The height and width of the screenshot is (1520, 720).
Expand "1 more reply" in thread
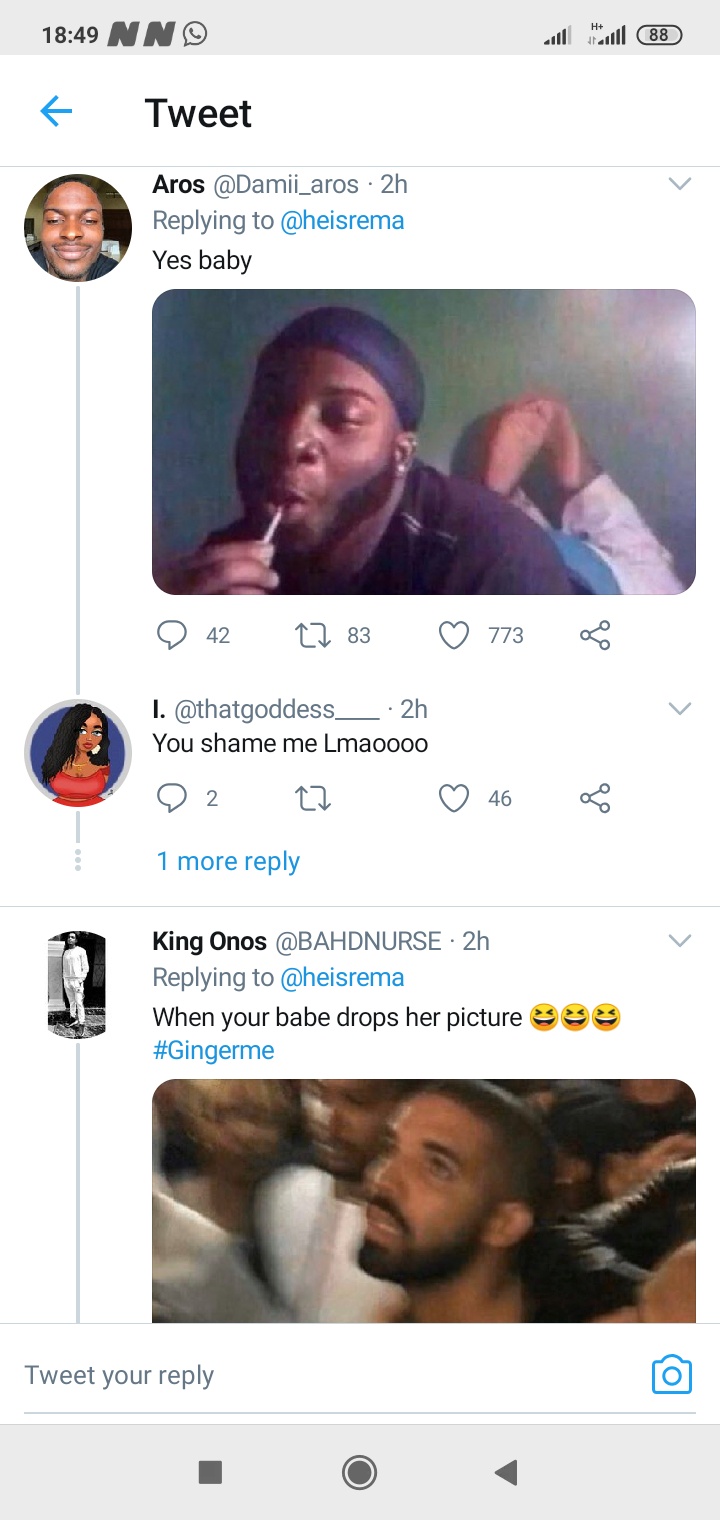click(x=228, y=861)
